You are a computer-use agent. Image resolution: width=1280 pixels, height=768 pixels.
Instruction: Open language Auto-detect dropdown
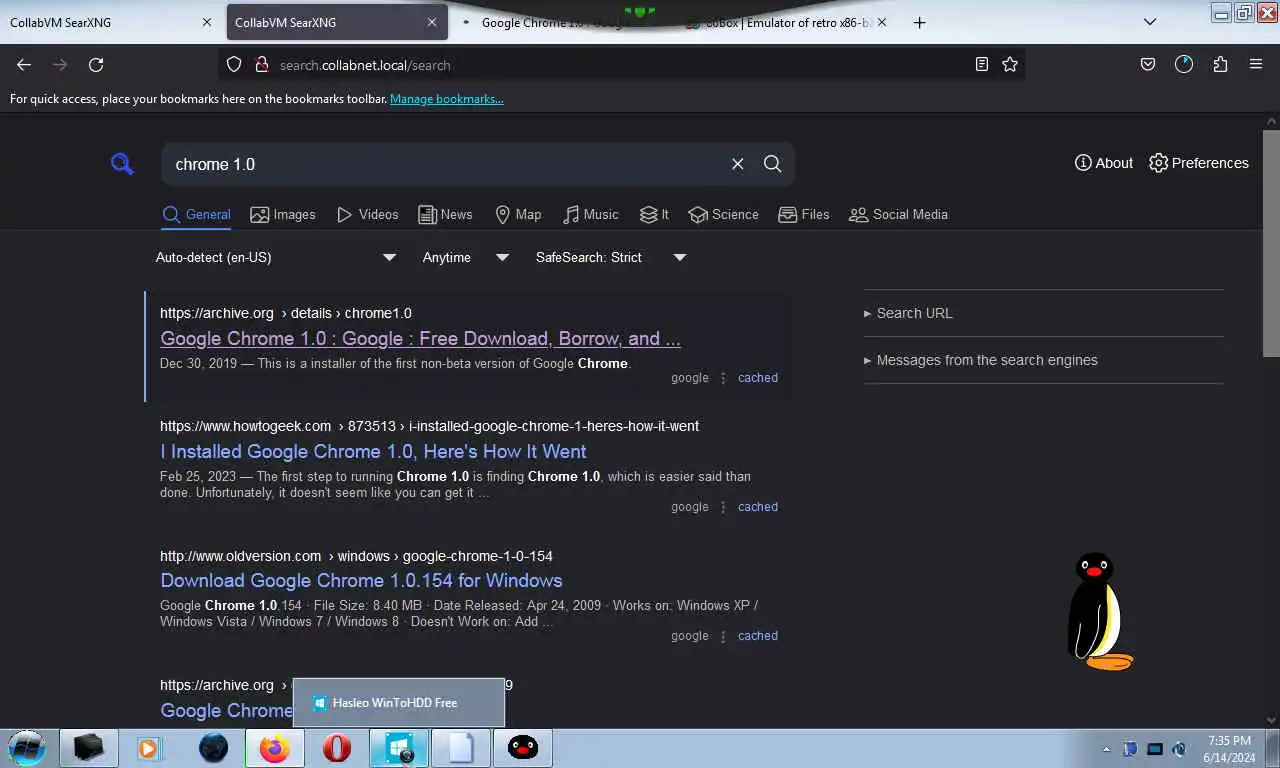point(276,257)
